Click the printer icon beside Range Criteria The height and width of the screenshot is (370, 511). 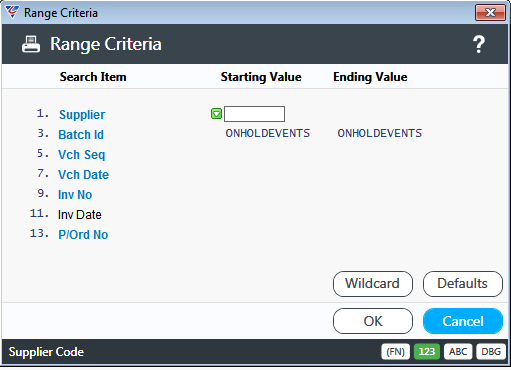click(31, 44)
